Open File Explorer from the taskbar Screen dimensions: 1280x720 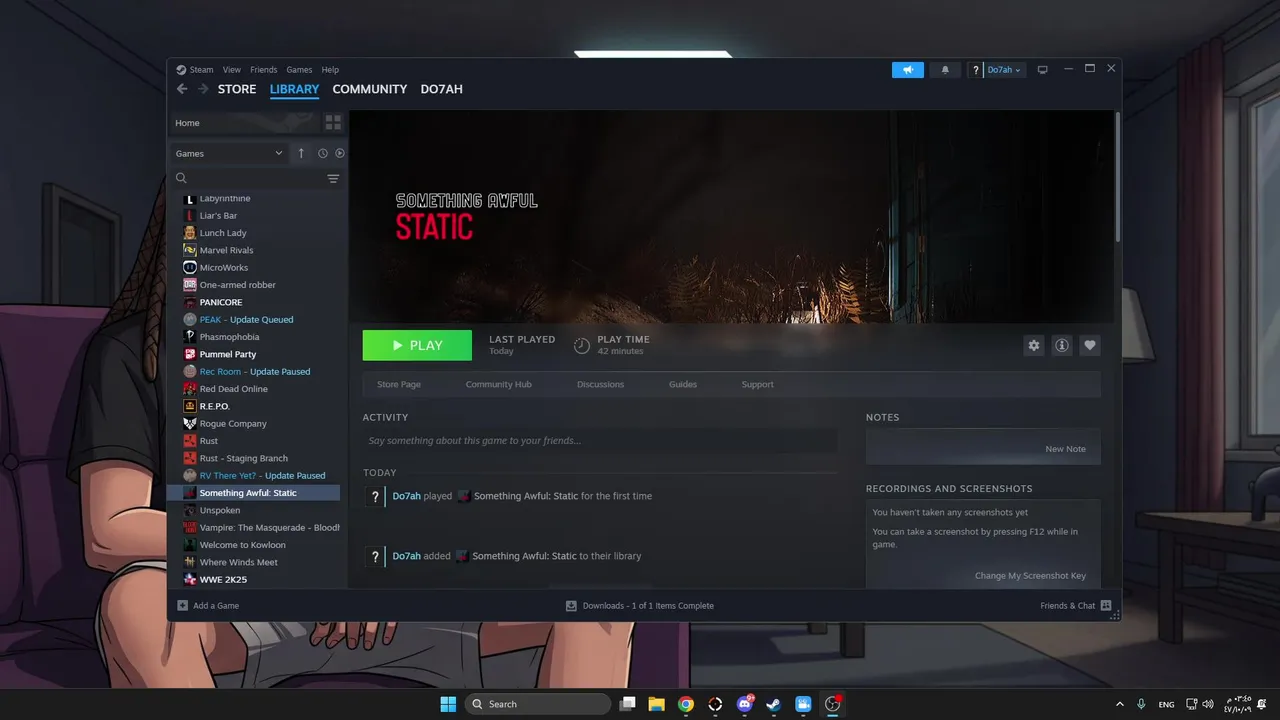(657, 704)
